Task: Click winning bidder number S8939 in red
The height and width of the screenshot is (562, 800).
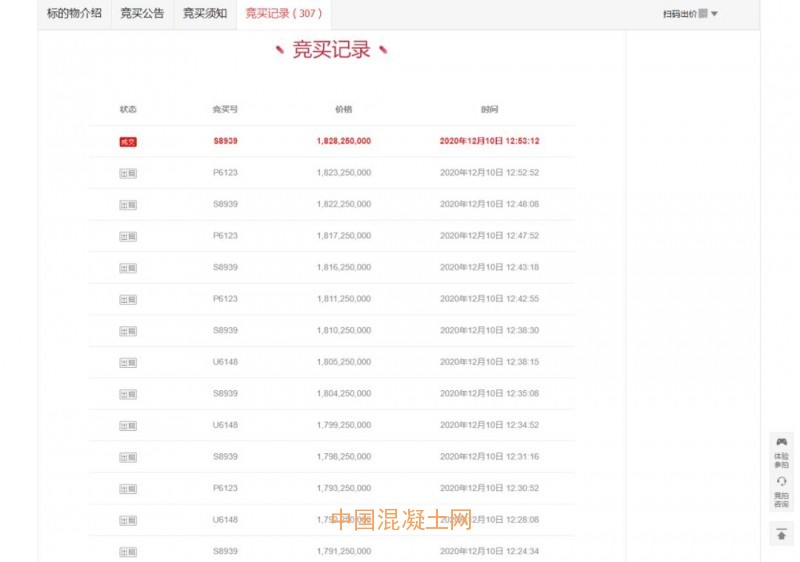Action: tap(225, 141)
